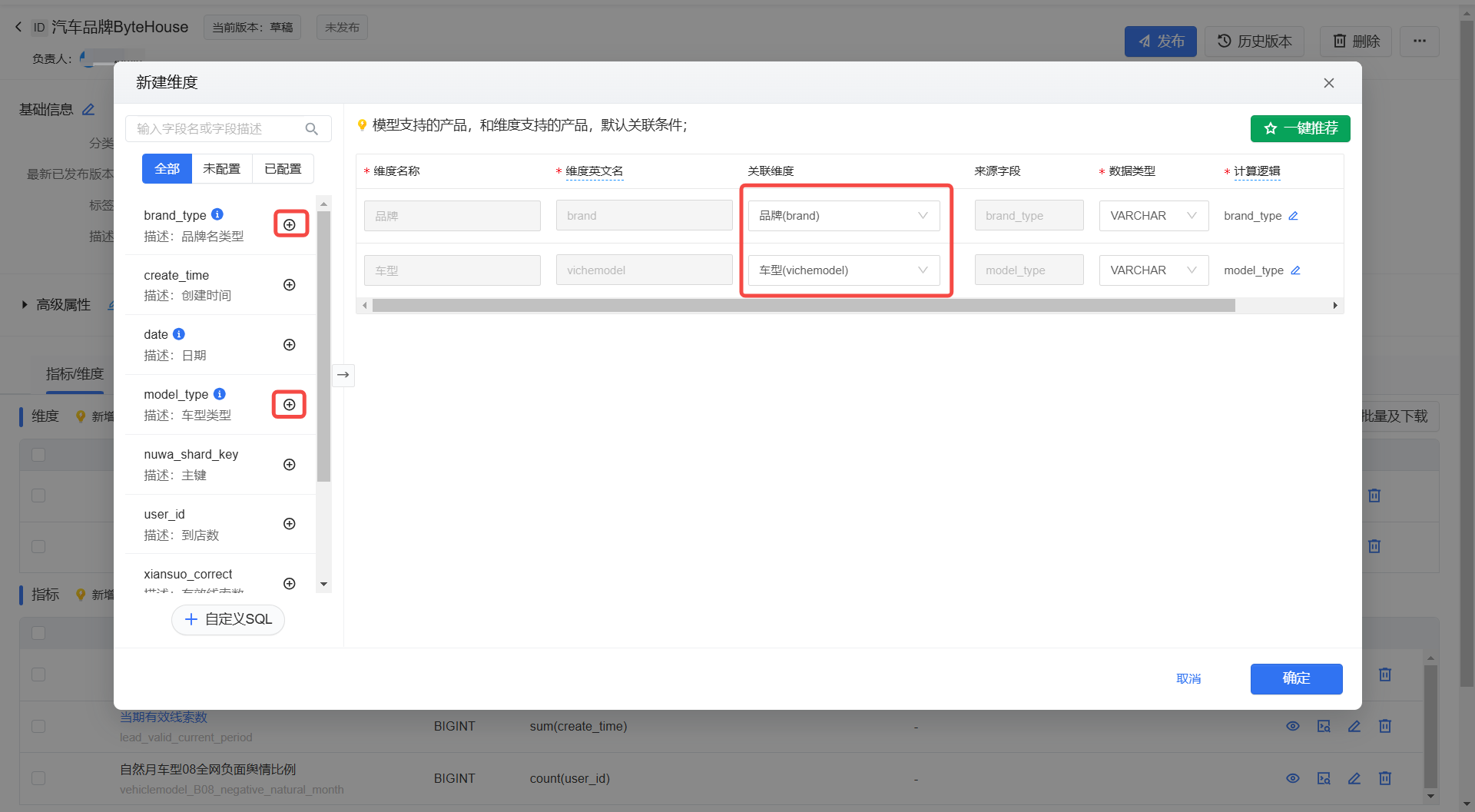Open the 品牌(brand) associated dimension dropdown
This screenshot has height=812, width=1475.
click(844, 216)
